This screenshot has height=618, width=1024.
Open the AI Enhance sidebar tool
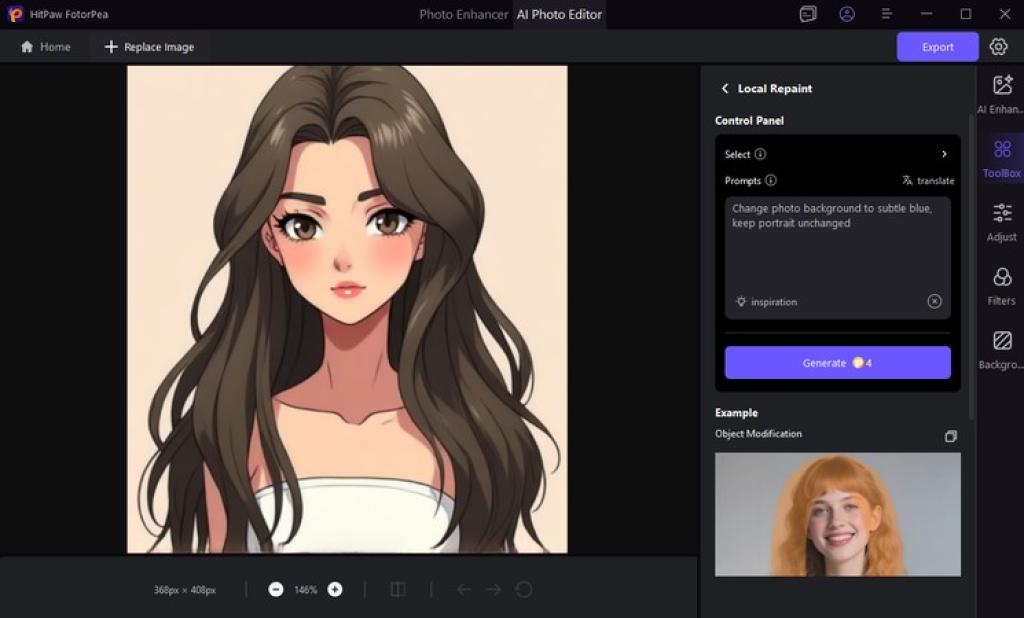click(1001, 94)
